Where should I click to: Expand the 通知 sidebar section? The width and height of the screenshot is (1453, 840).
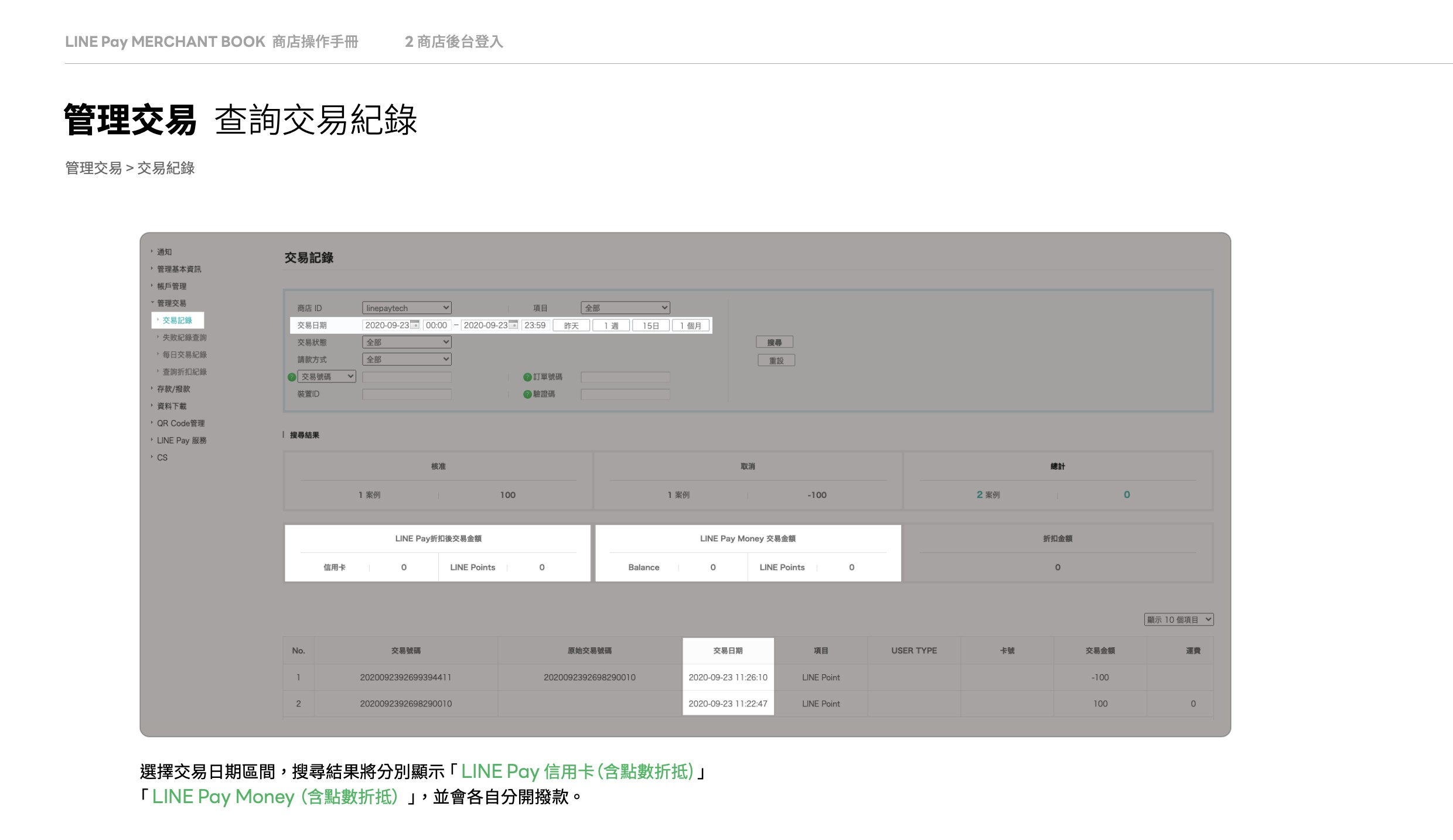pos(164,252)
